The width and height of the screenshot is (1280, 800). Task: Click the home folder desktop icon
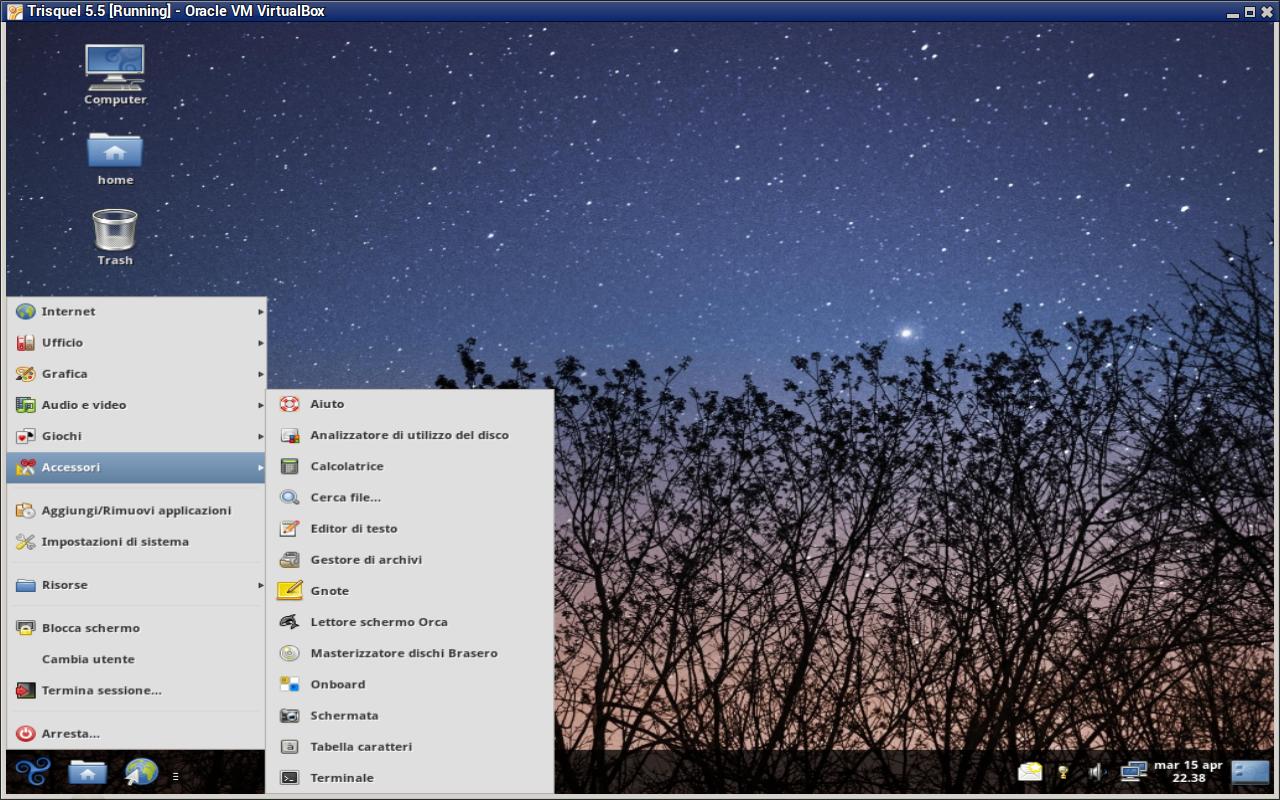coord(115,152)
